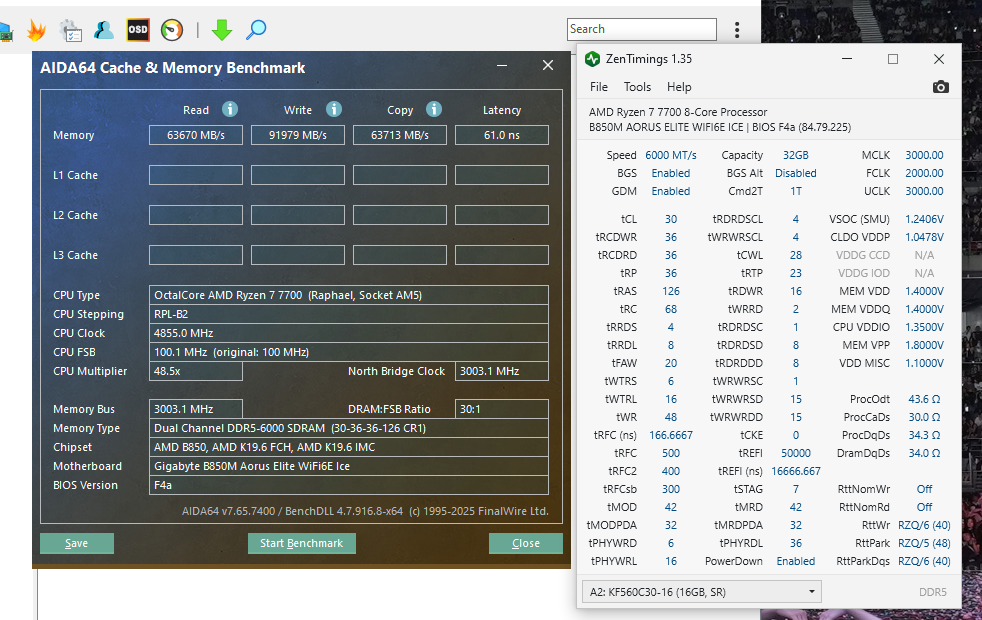Click the CPU Clock value 4855.0 MHz

pos(349,333)
